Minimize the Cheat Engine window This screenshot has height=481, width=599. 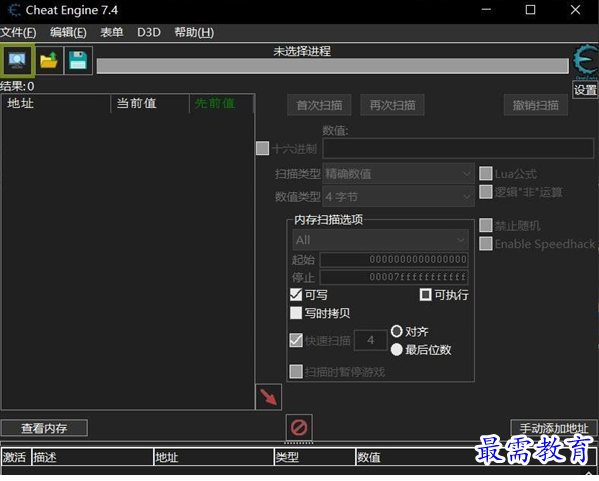click(x=486, y=10)
